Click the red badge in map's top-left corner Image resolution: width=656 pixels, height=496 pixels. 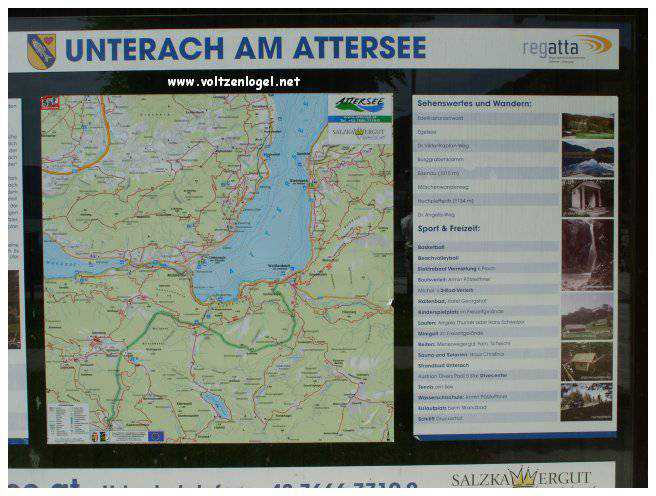(x=50, y=102)
